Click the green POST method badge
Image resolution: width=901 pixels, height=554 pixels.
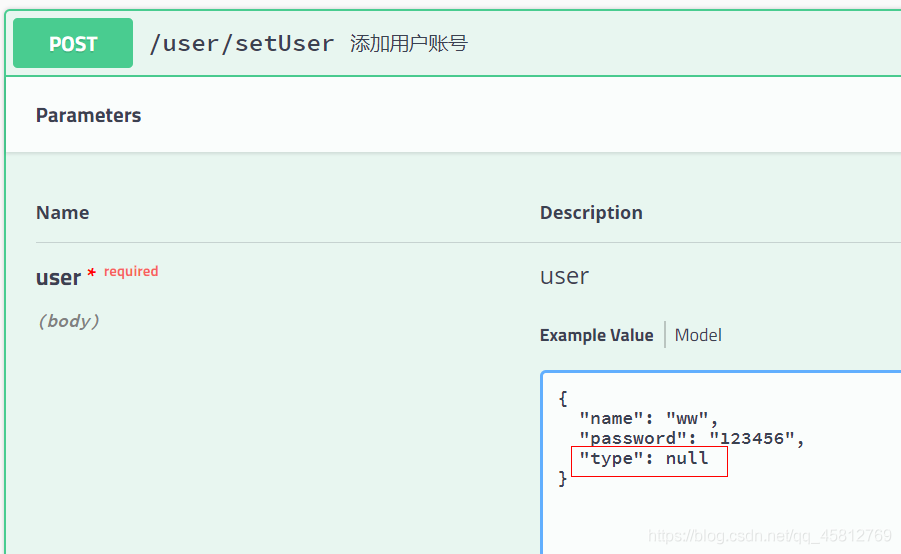click(x=73, y=43)
